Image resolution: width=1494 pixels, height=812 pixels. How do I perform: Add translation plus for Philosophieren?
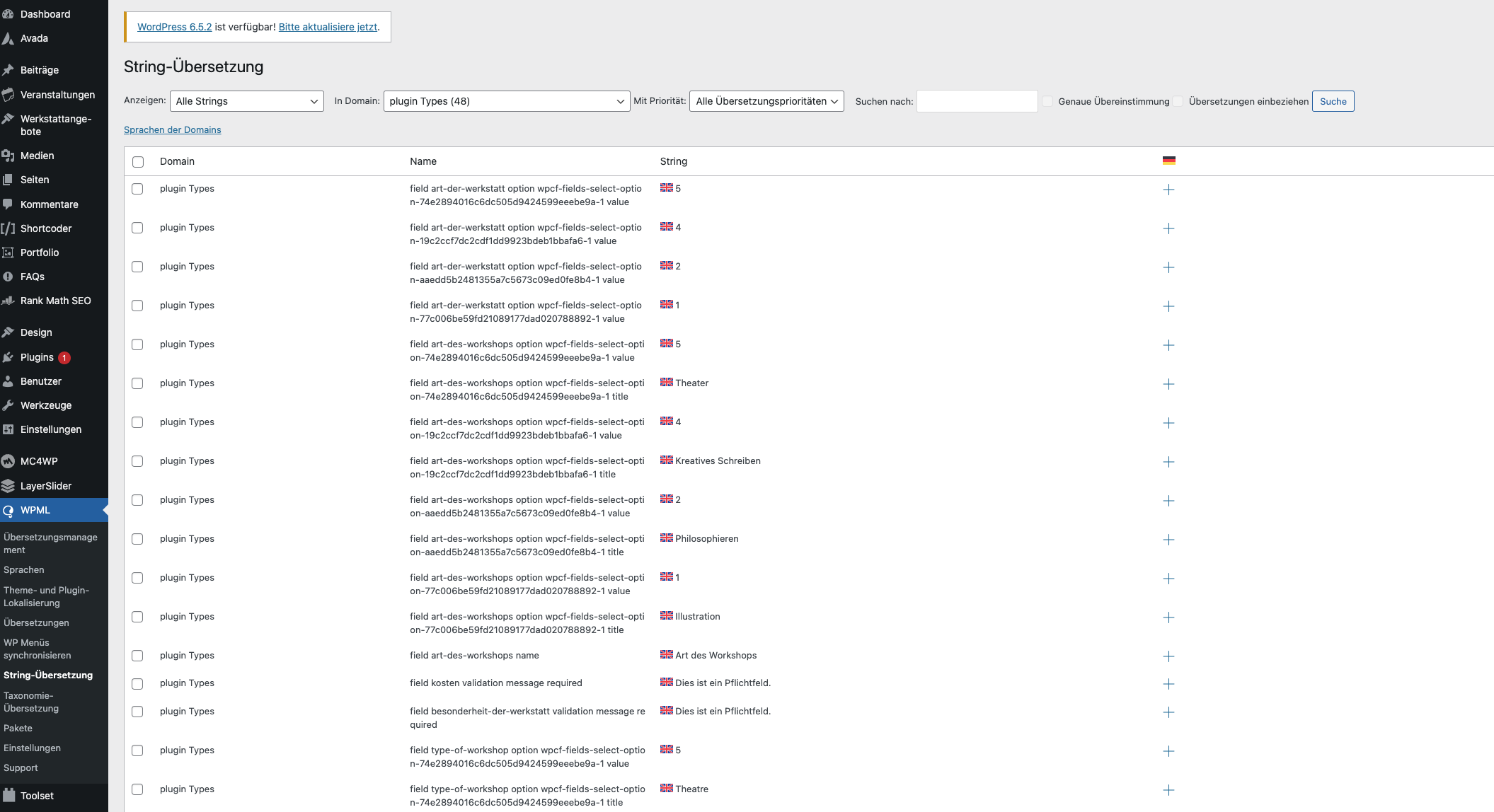pyautogui.click(x=1168, y=540)
